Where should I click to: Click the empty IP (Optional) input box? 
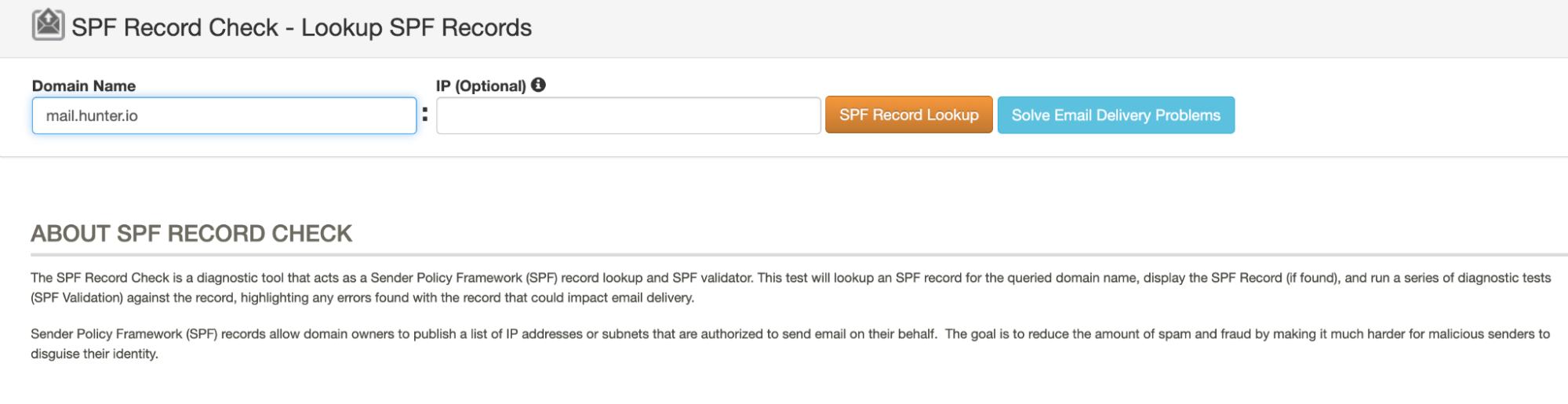tap(628, 115)
